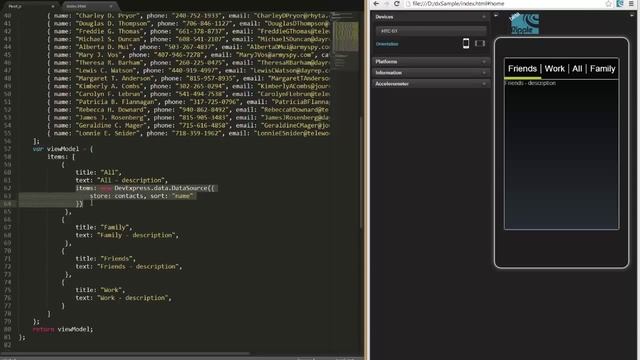
Task: Close the second editor file tab
Action: coord(111,6)
